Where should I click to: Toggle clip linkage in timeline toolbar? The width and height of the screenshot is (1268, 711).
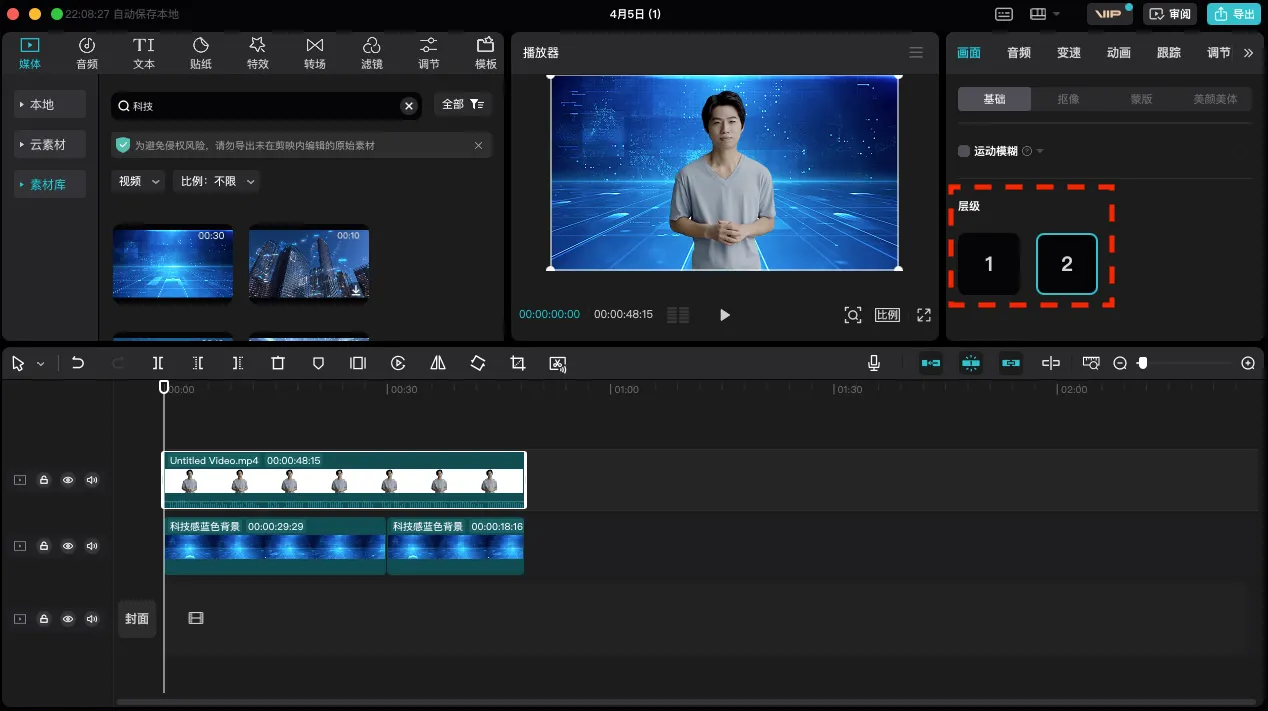(x=1010, y=364)
